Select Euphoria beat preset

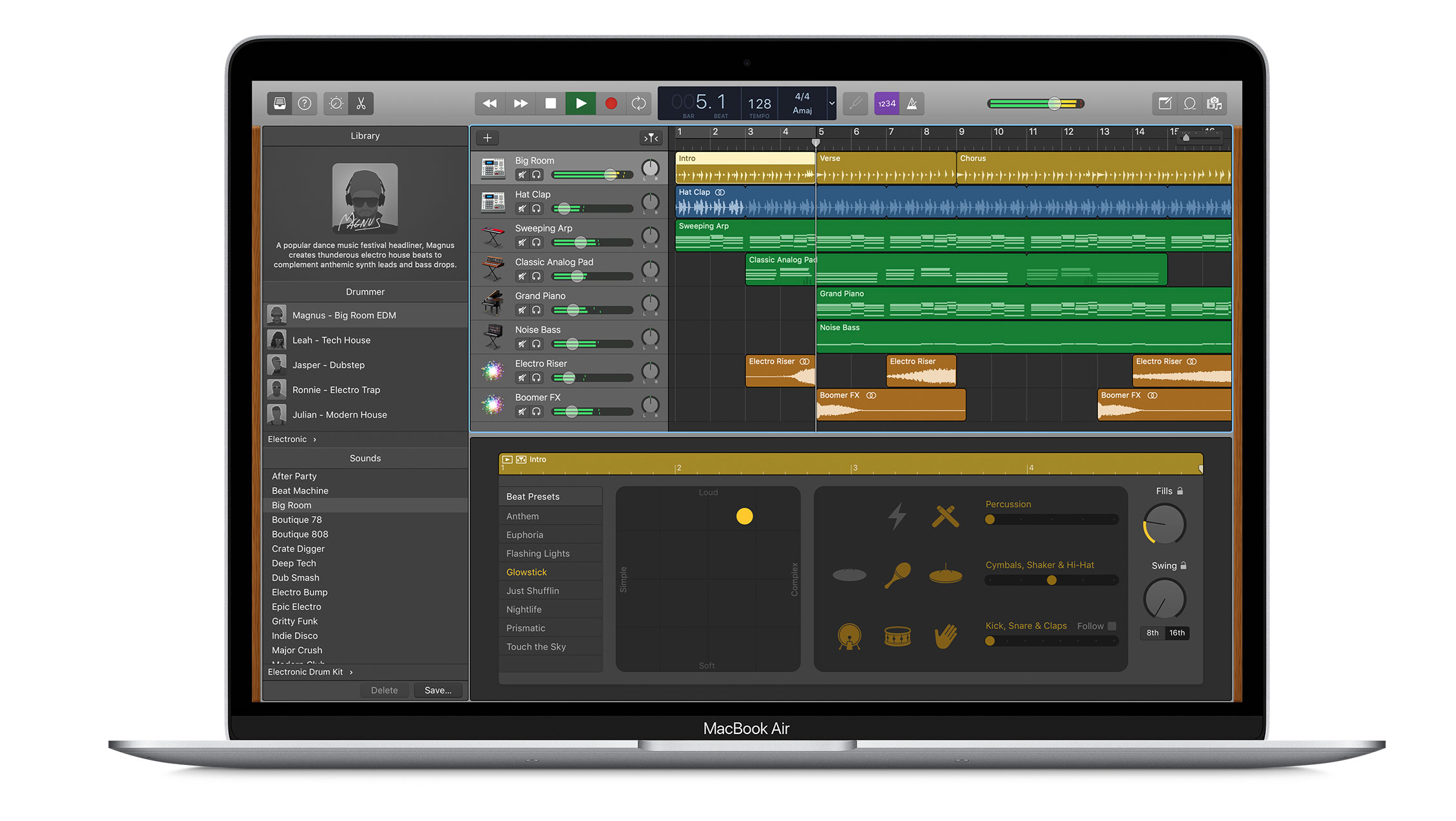tap(524, 535)
